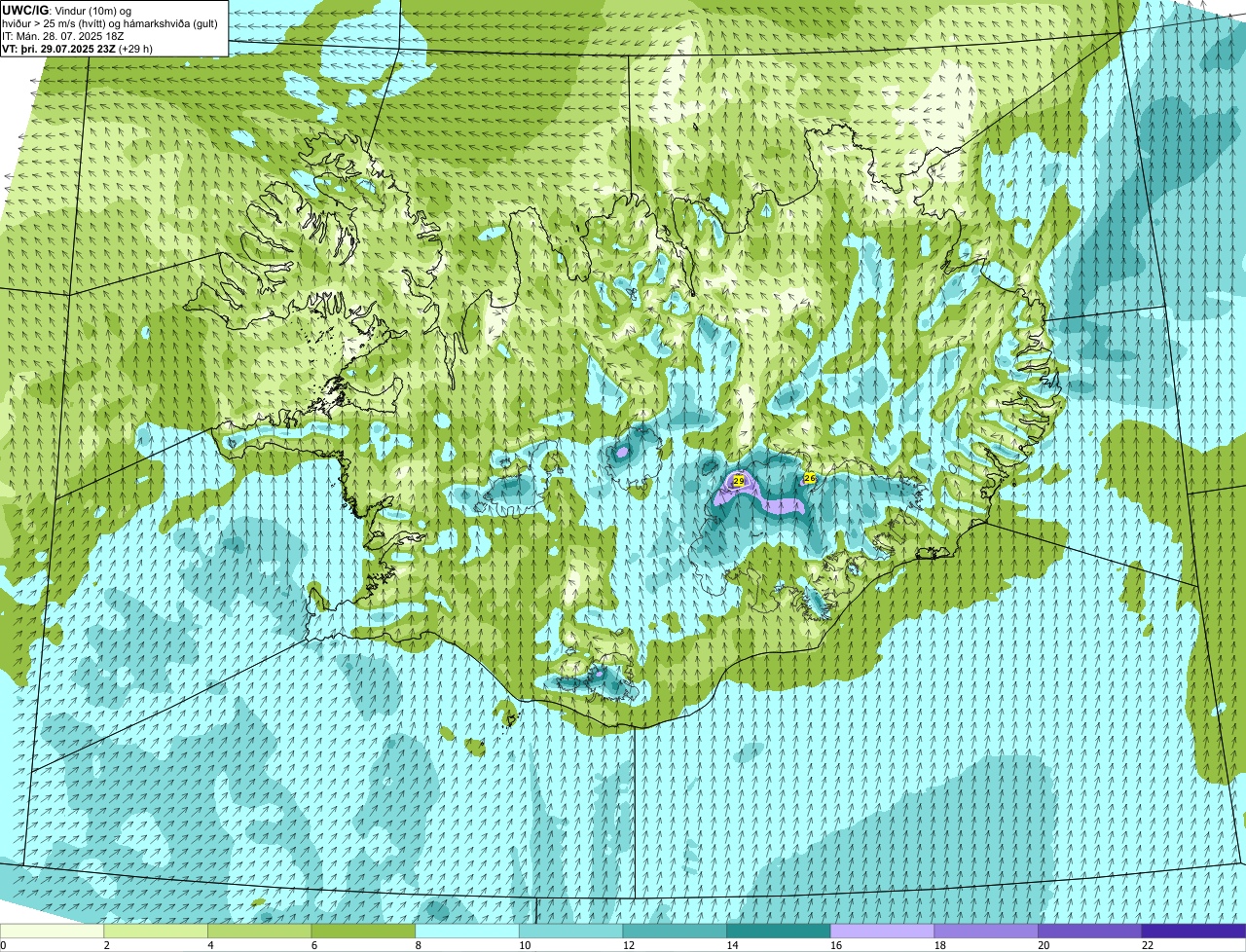Select the 20–22 m/s violet legend swatch
This screenshot has width=1246, height=952.
point(1089,931)
